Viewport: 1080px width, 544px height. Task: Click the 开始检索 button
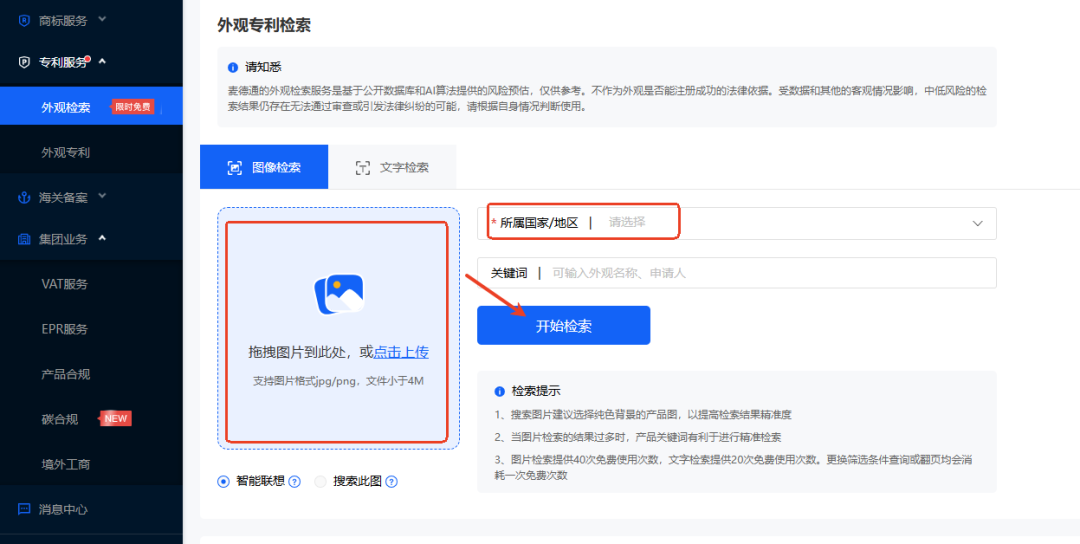click(563, 326)
